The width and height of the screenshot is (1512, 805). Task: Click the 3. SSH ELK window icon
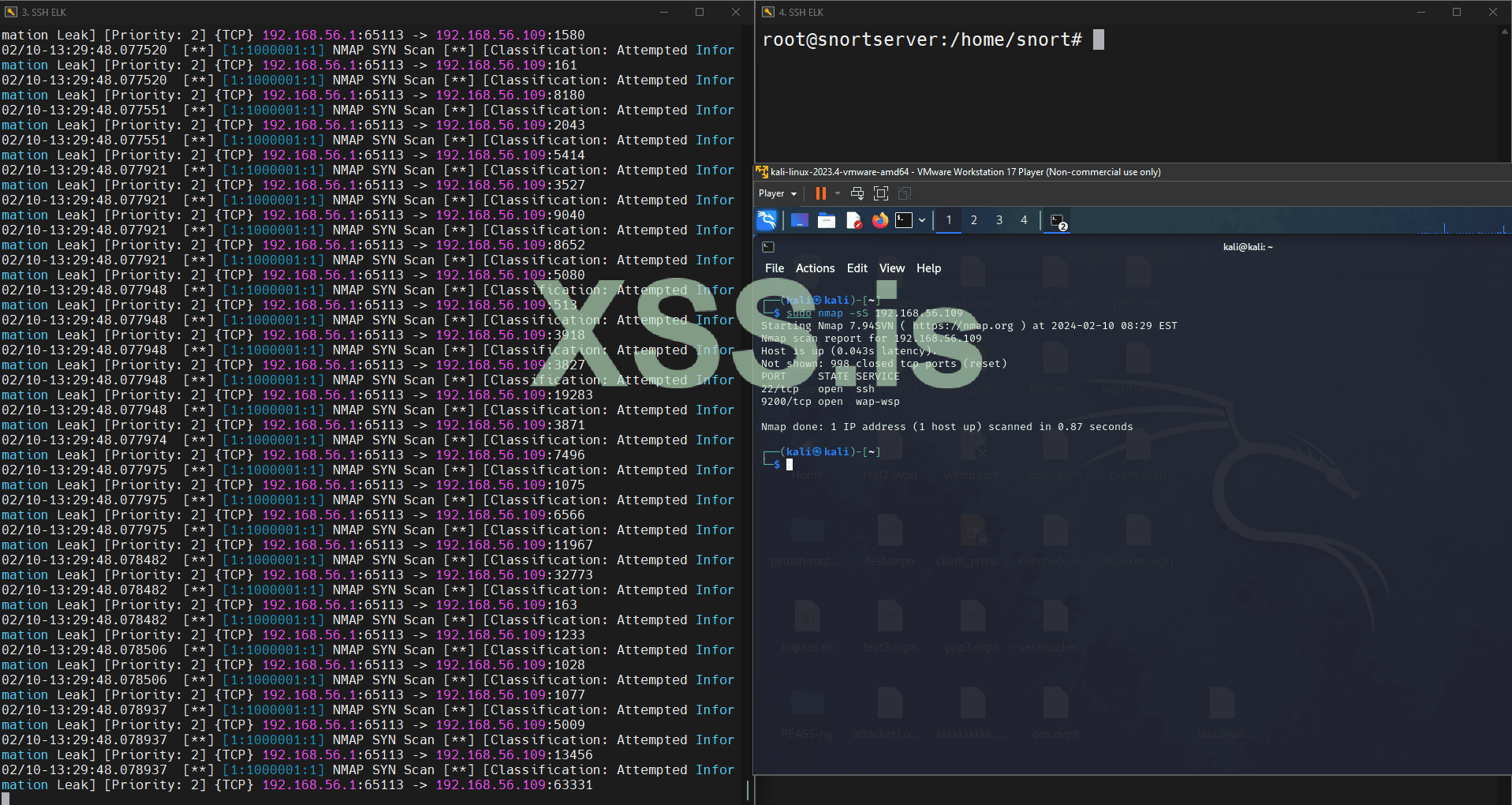tap(11, 12)
